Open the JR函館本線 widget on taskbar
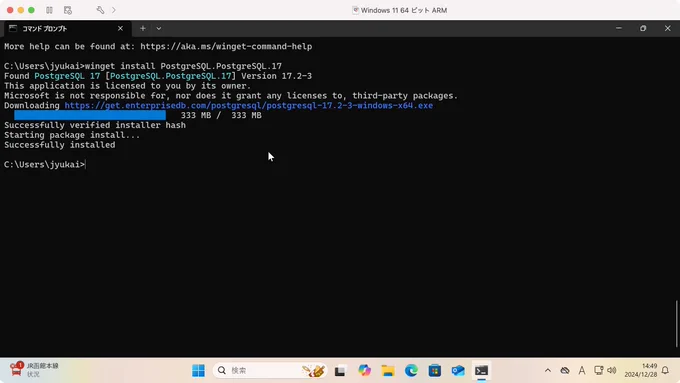This screenshot has width=680, height=383. (34, 370)
